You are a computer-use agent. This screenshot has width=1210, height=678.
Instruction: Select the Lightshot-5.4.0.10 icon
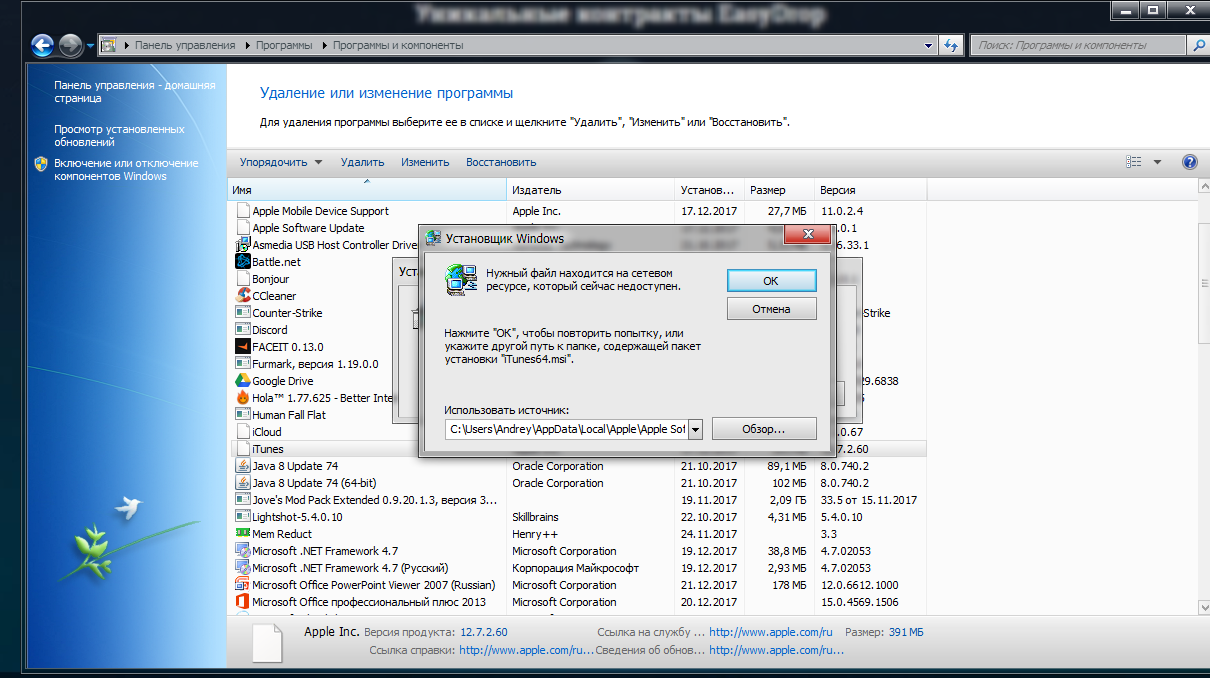(242, 517)
